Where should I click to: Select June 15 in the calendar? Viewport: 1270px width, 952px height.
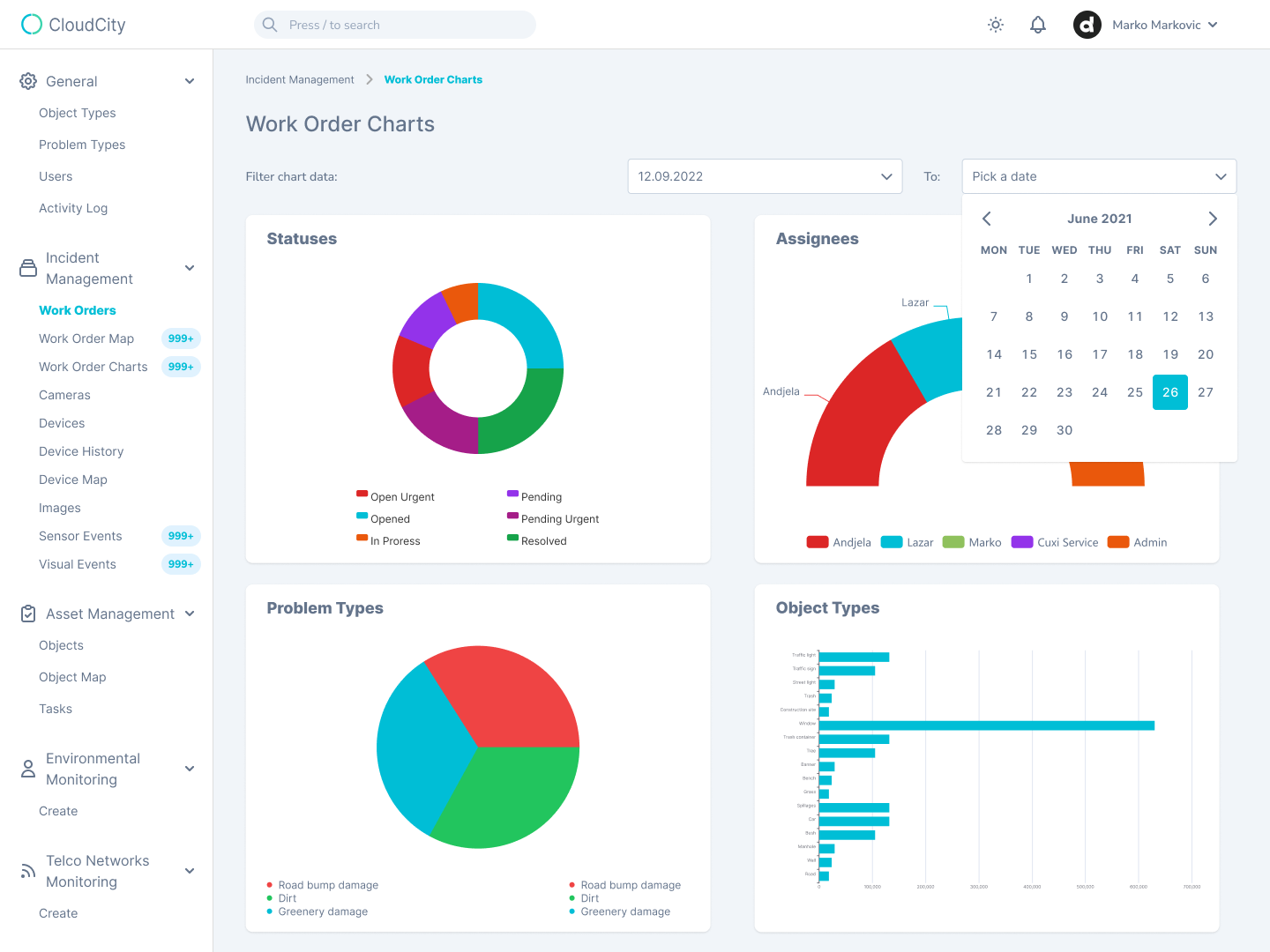click(x=1029, y=354)
